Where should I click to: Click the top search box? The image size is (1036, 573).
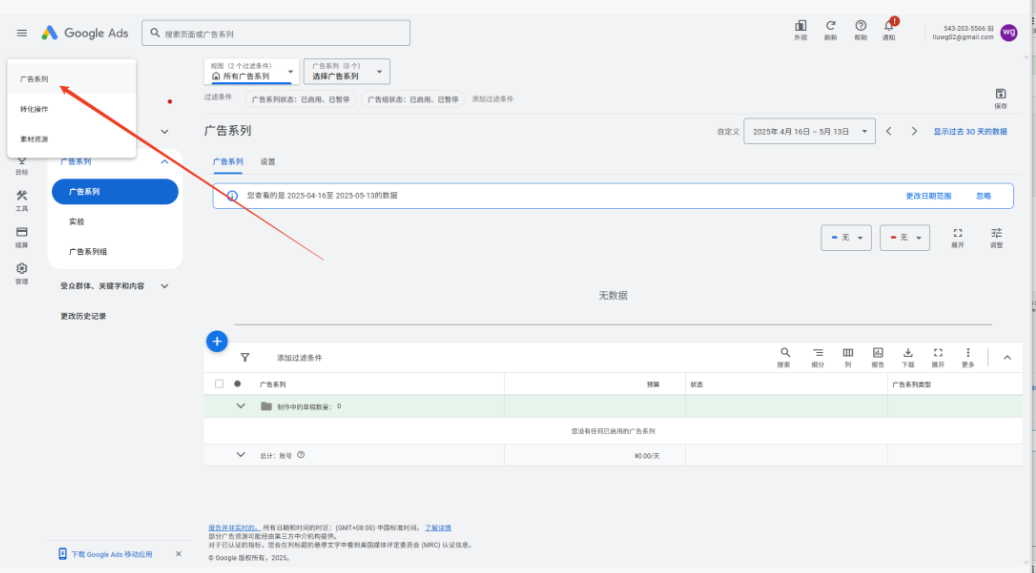[276, 33]
